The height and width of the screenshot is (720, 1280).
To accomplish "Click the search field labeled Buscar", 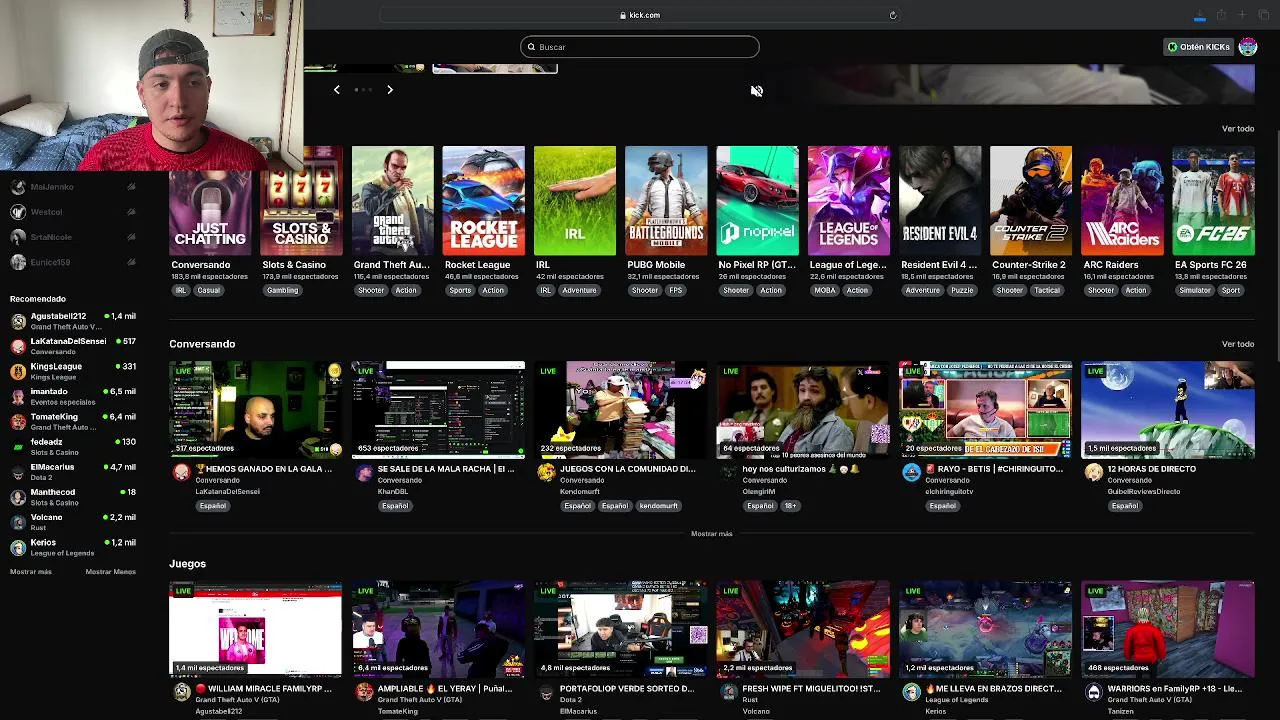I will pyautogui.click(x=640, y=47).
